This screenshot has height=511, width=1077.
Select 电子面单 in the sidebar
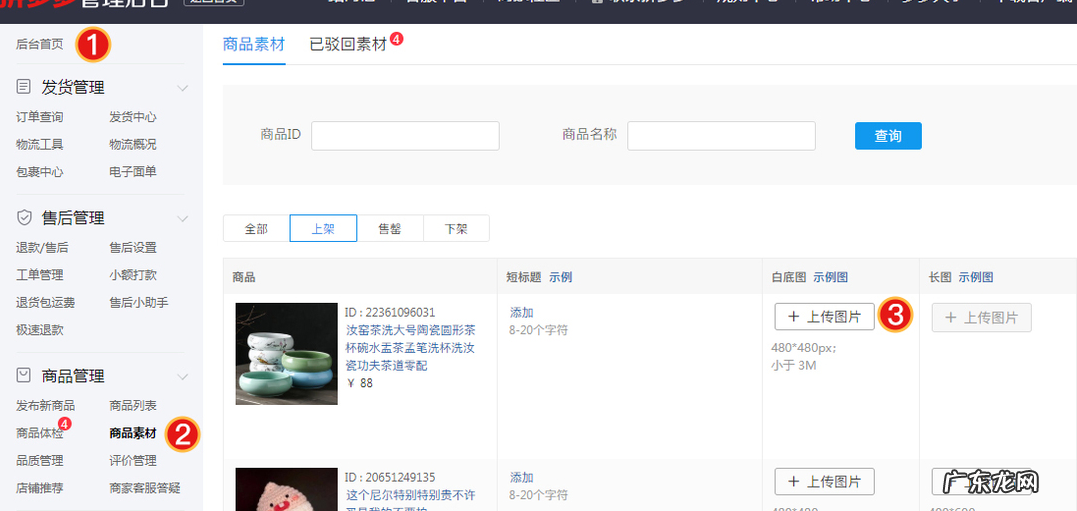(133, 172)
